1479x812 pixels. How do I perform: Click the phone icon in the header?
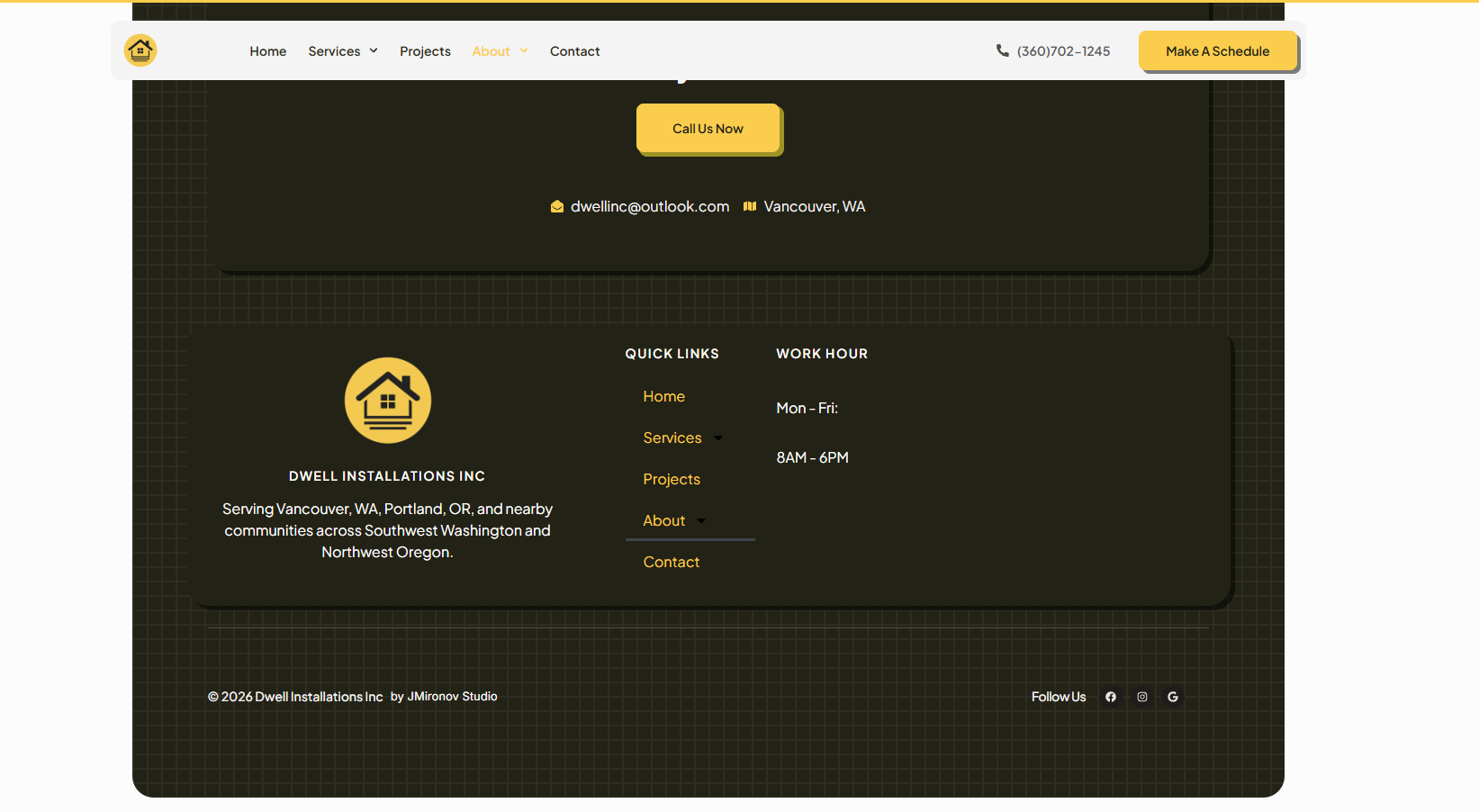coord(1002,50)
